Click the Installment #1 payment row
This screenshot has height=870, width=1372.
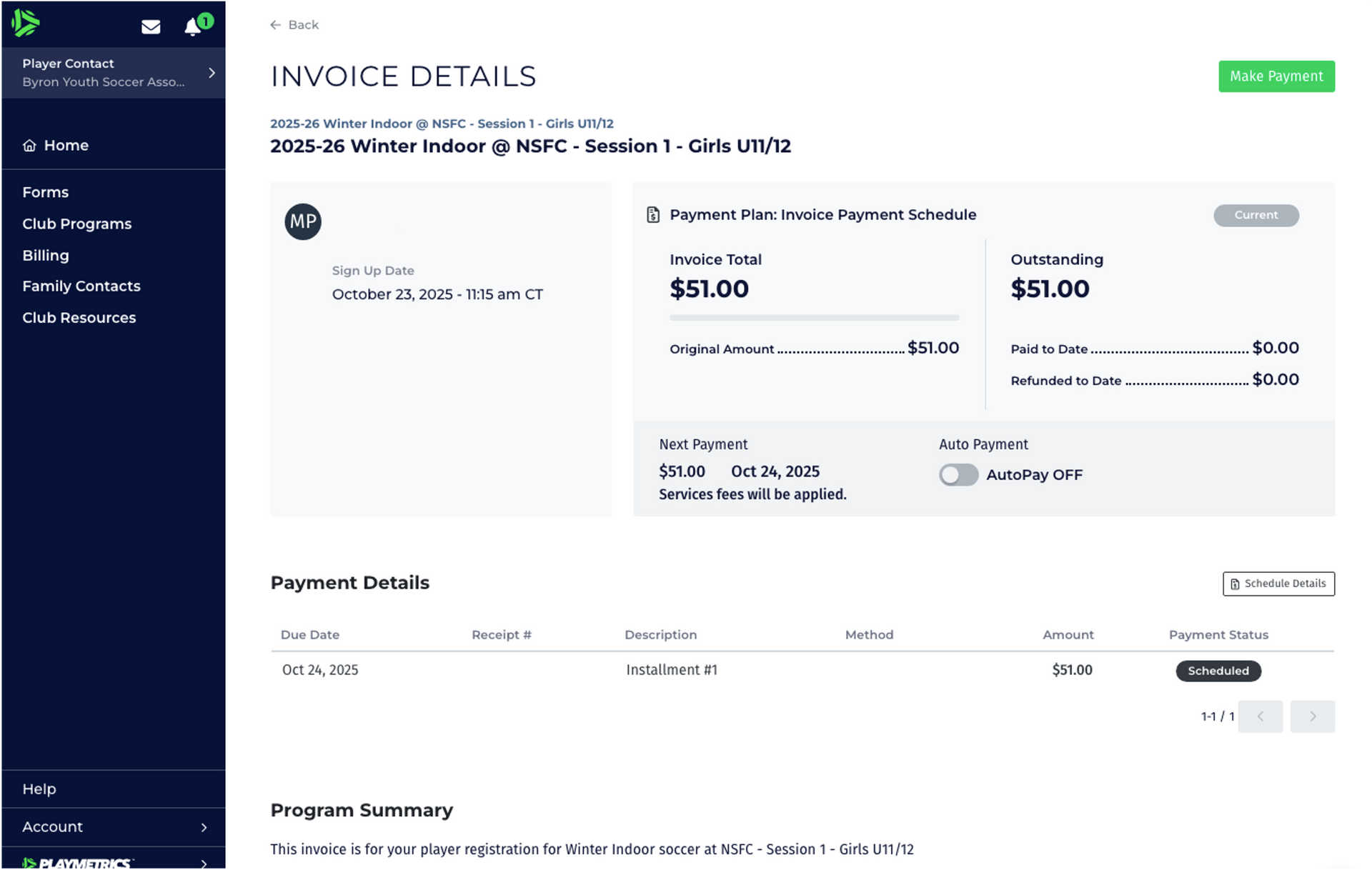(672, 670)
